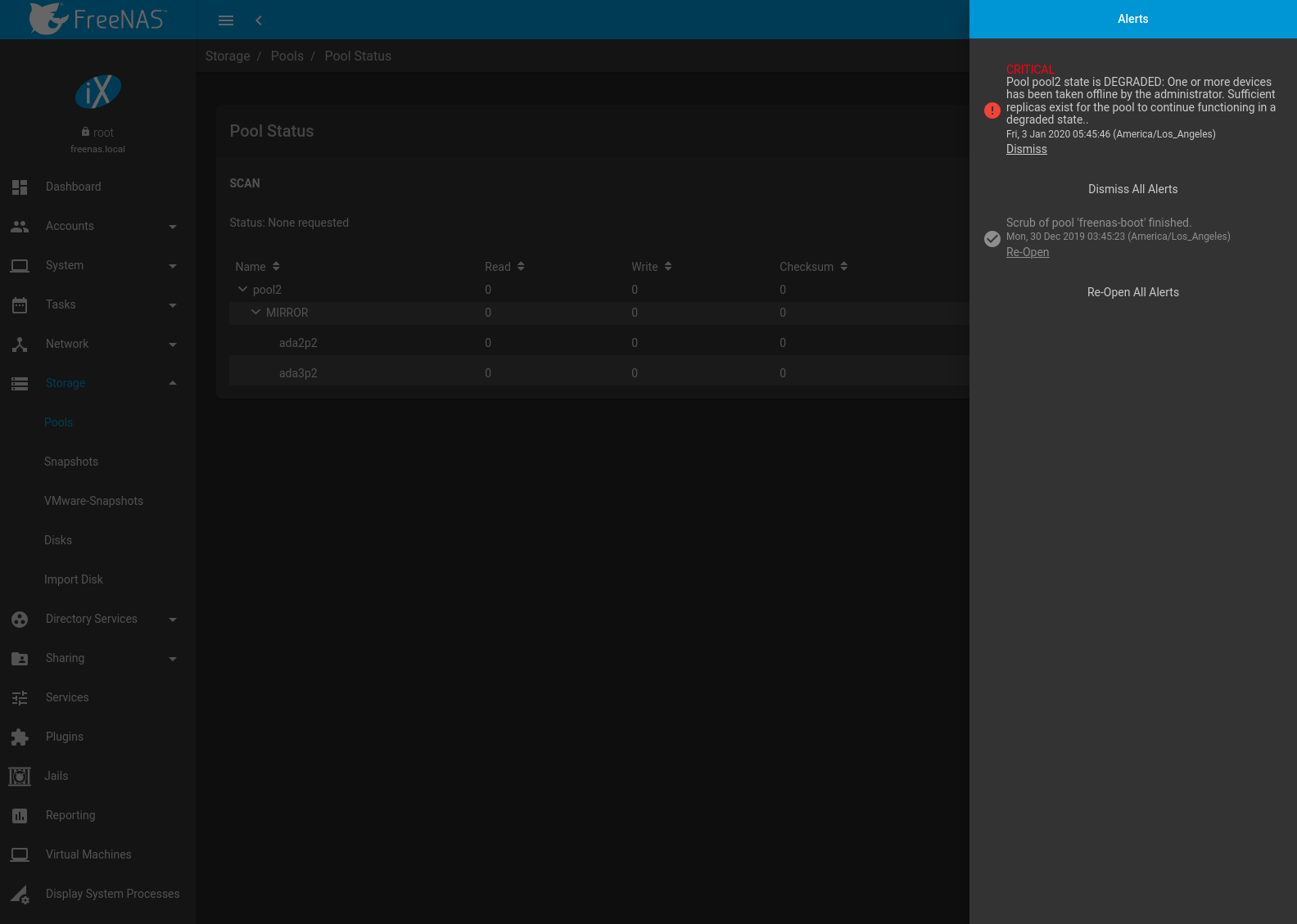Open the Snapshots submenu item
The width and height of the screenshot is (1297, 924).
pos(71,462)
